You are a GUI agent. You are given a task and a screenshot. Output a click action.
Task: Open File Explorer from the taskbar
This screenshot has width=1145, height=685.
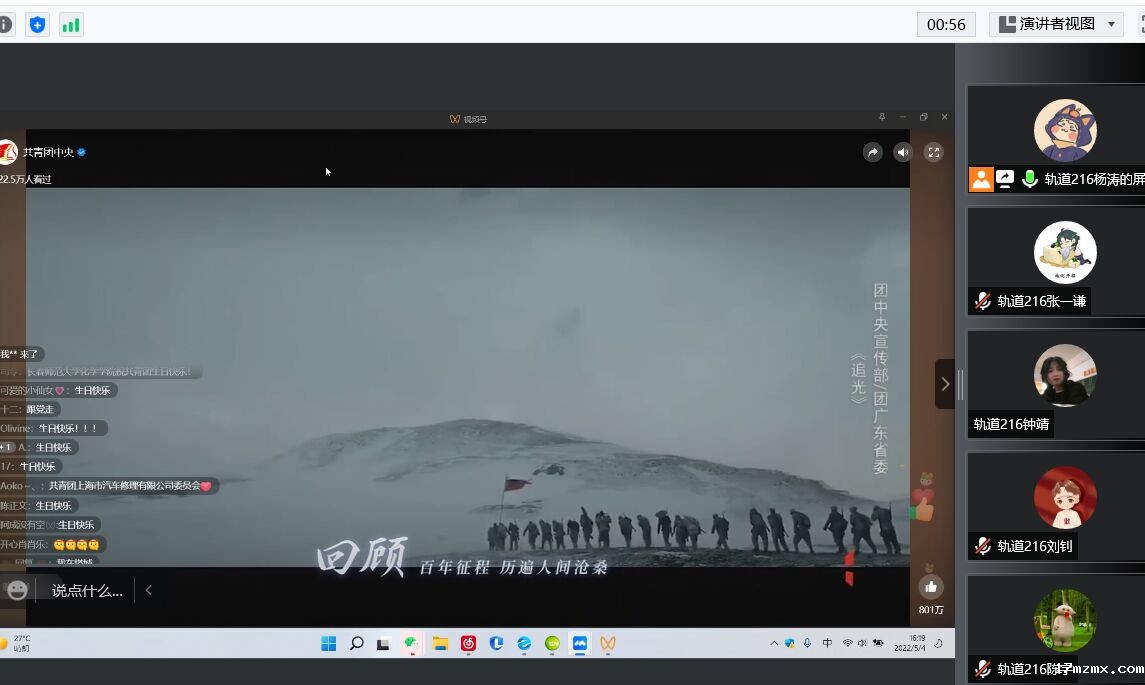pyautogui.click(x=440, y=643)
